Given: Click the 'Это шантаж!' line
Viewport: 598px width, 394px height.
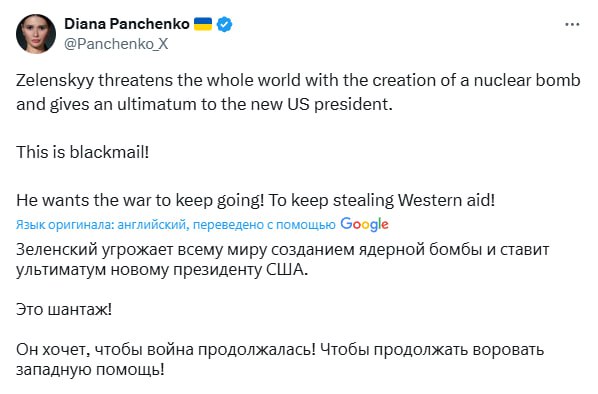Looking at the screenshot, I should click(64, 309).
